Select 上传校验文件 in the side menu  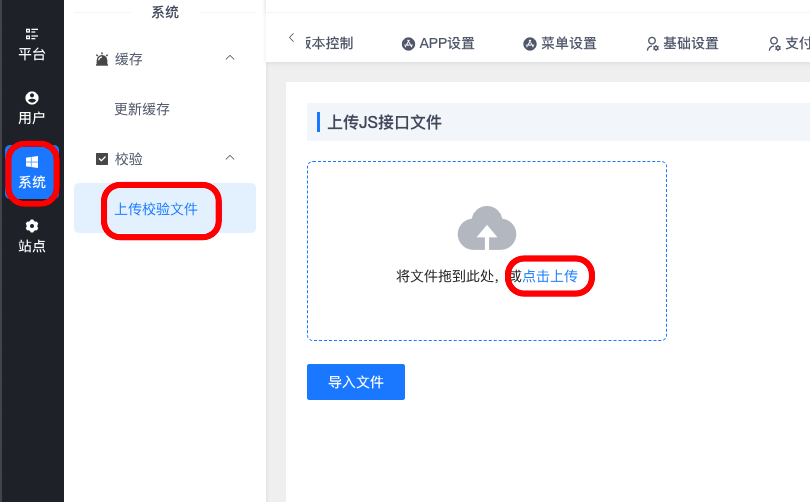click(156, 209)
